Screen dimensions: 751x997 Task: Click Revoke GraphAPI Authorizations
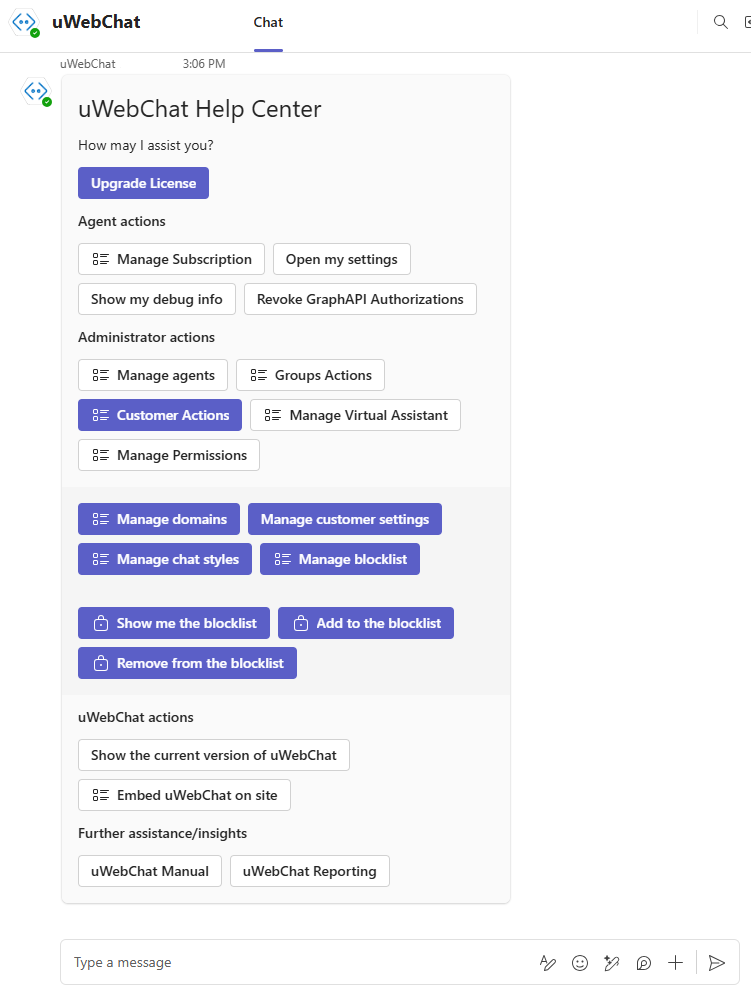[360, 298]
